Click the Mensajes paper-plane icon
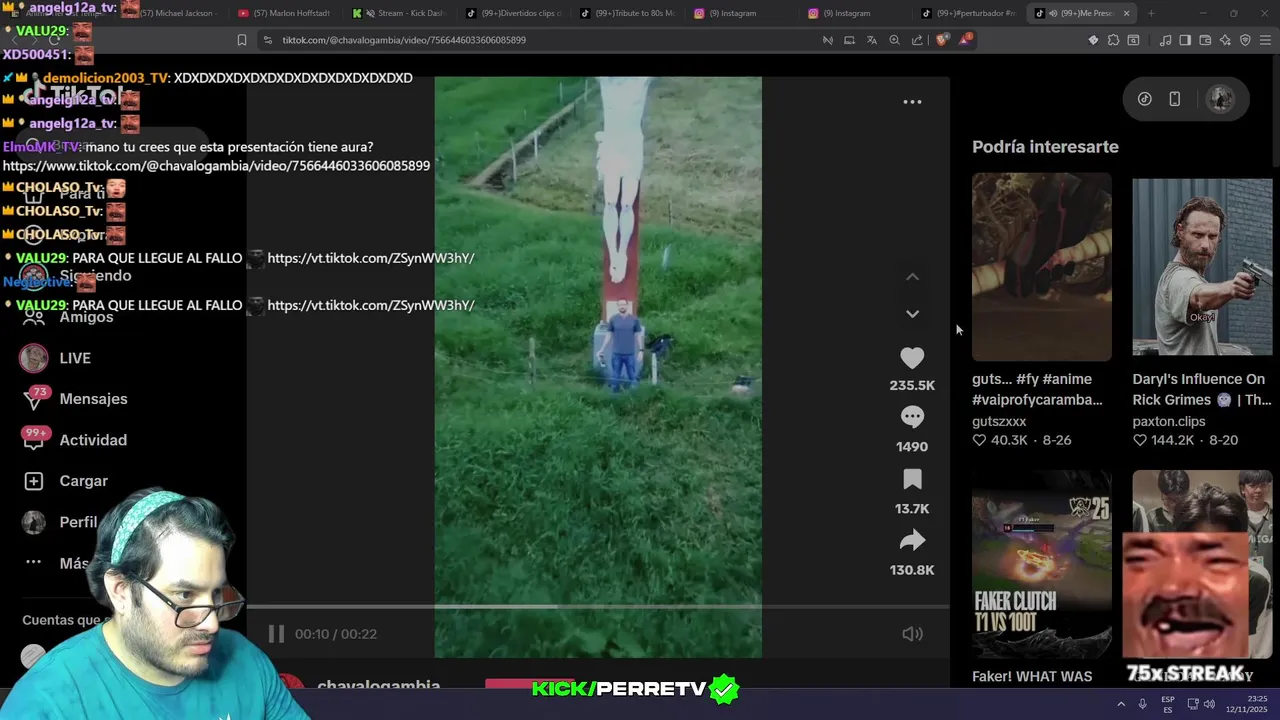This screenshot has height=720, width=1280. pos(34,399)
